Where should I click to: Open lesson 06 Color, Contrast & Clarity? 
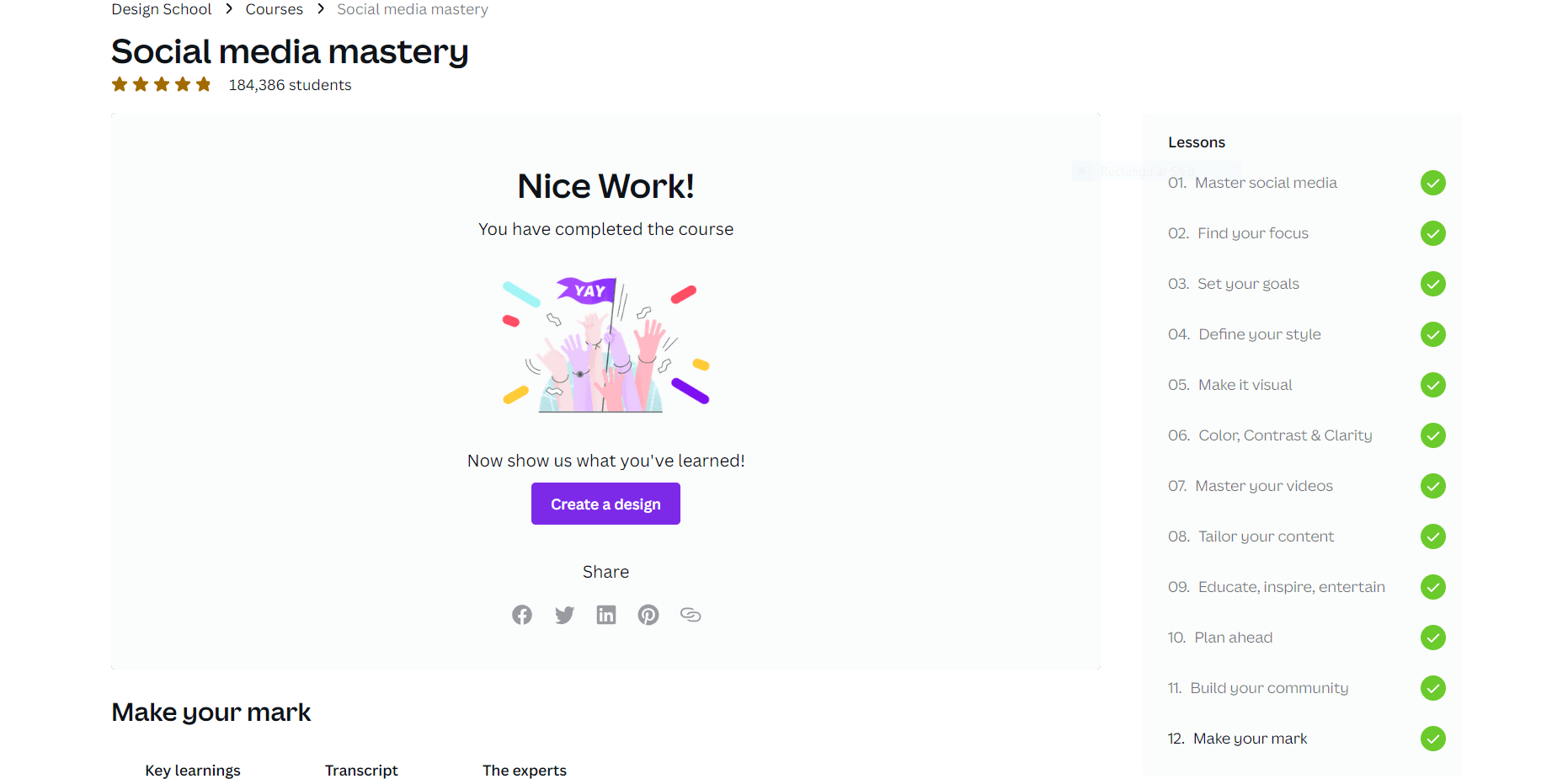[x=1270, y=435]
